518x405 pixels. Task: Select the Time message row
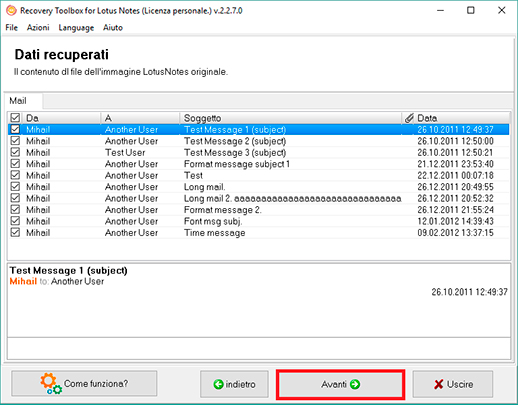point(258,233)
